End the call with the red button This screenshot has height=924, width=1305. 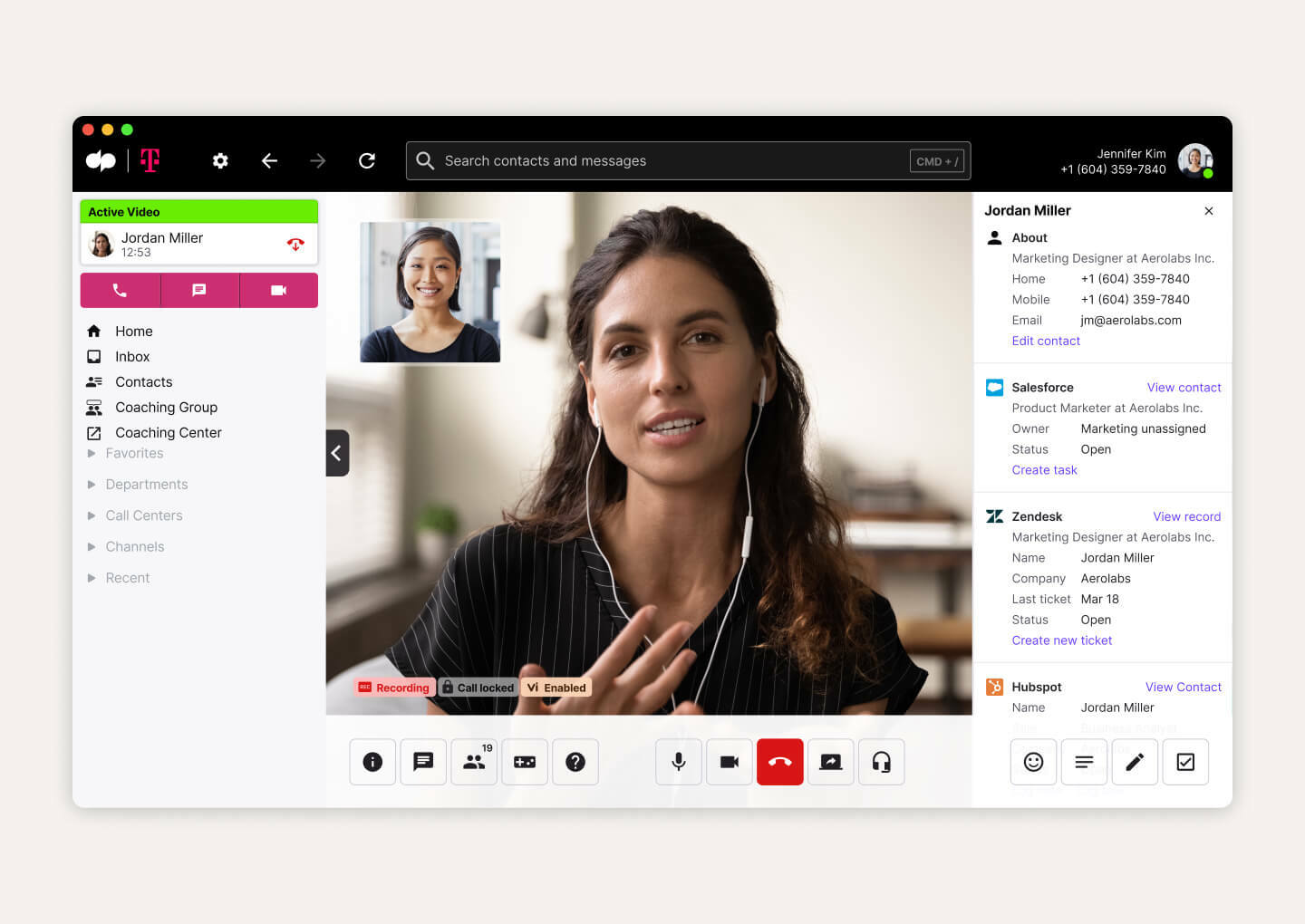[x=780, y=762]
